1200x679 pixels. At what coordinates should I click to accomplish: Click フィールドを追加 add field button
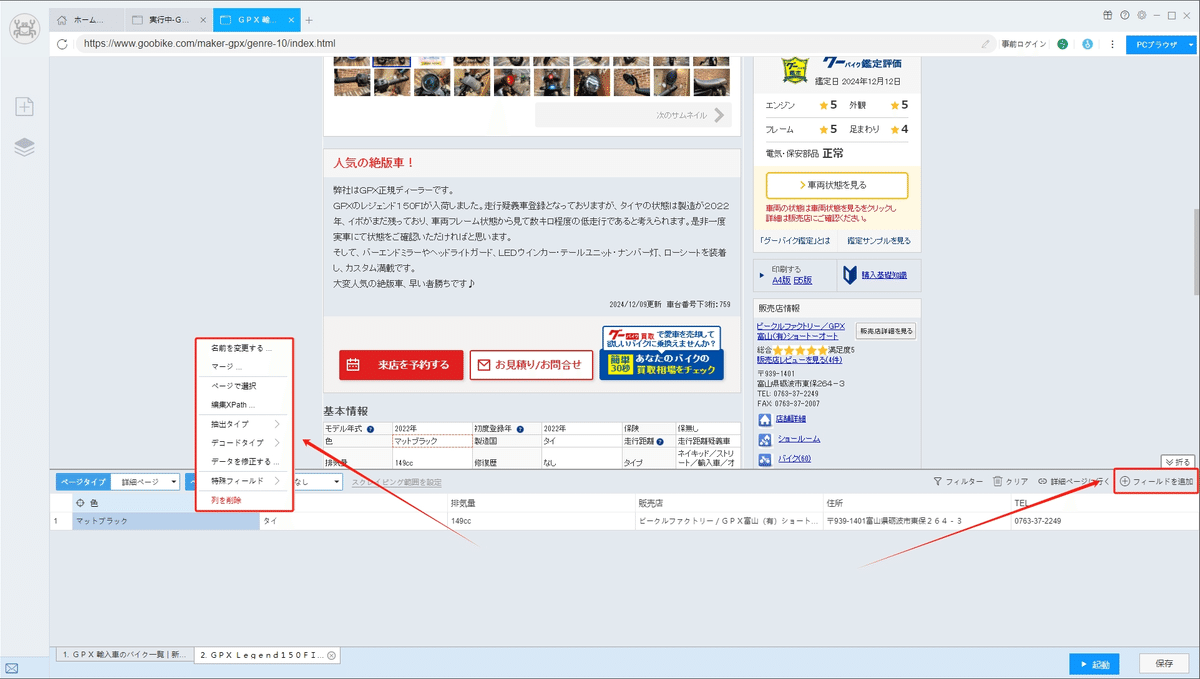click(1155, 482)
